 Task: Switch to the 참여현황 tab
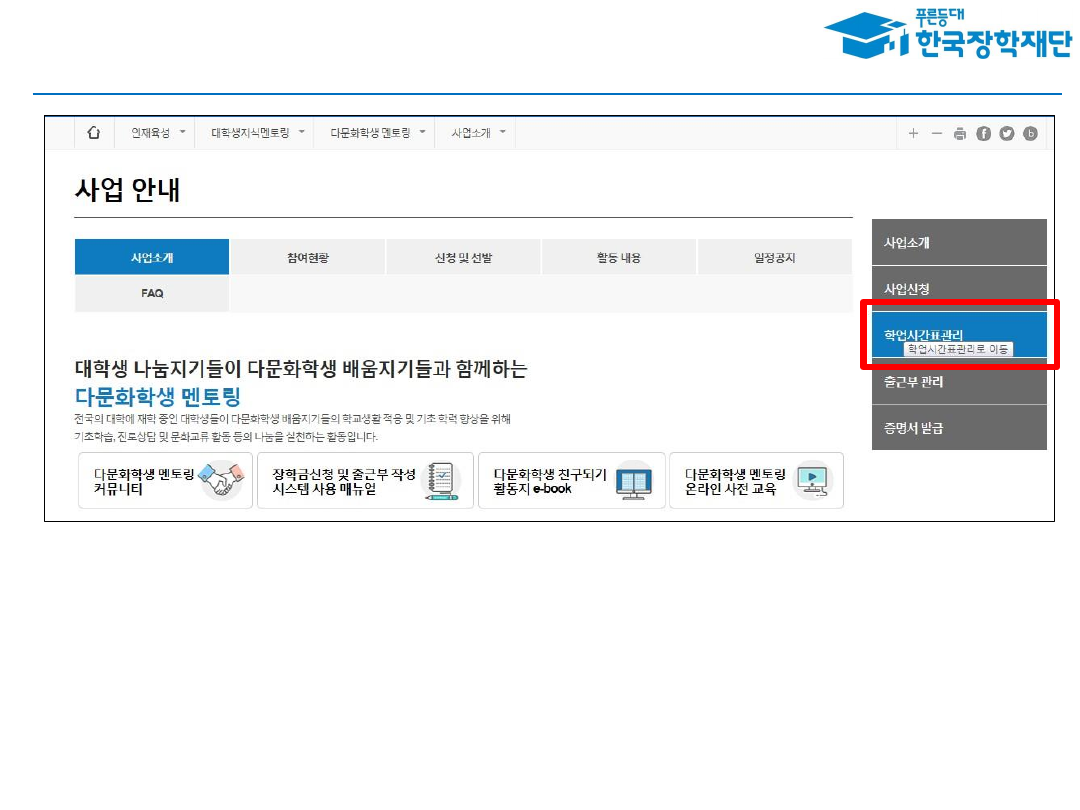[307, 258]
